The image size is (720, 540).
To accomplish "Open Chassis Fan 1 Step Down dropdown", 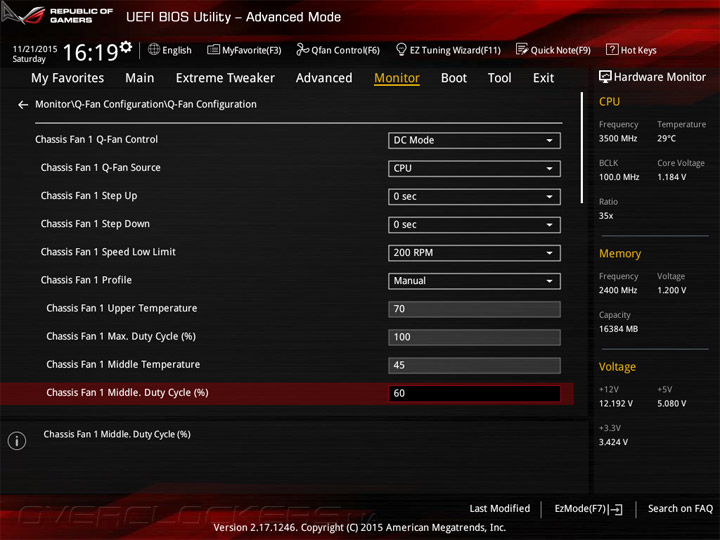I will coord(474,225).
